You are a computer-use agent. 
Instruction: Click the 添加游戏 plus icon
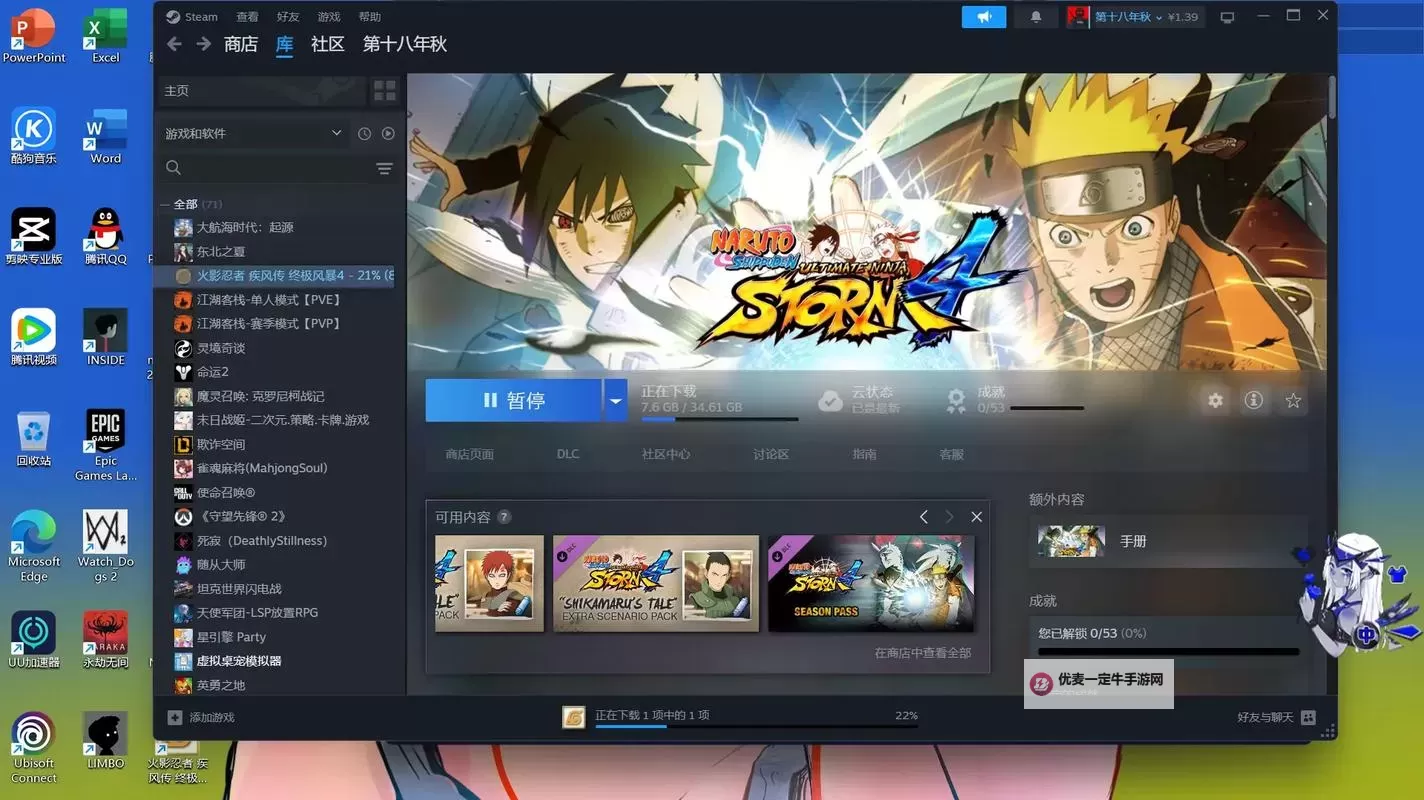[x=175, y=717]
